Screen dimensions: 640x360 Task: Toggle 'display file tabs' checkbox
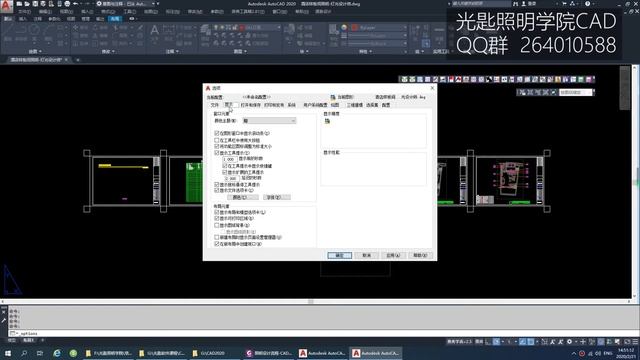217,190
